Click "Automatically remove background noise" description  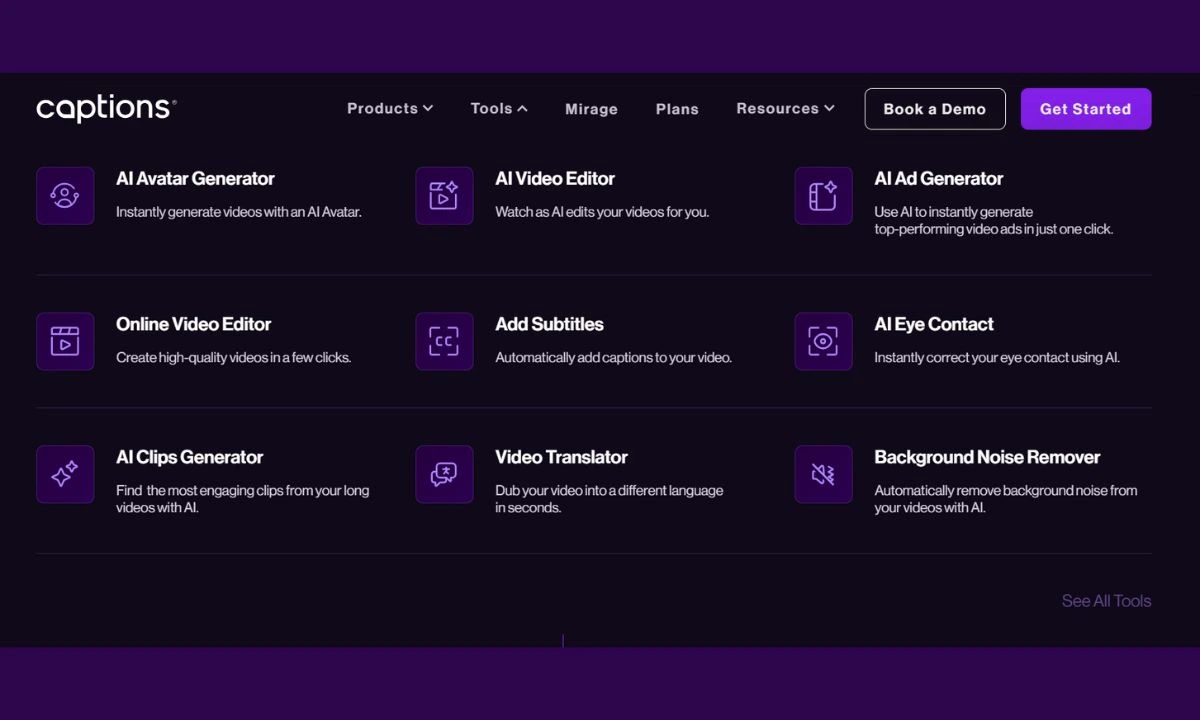[1006, 499]
